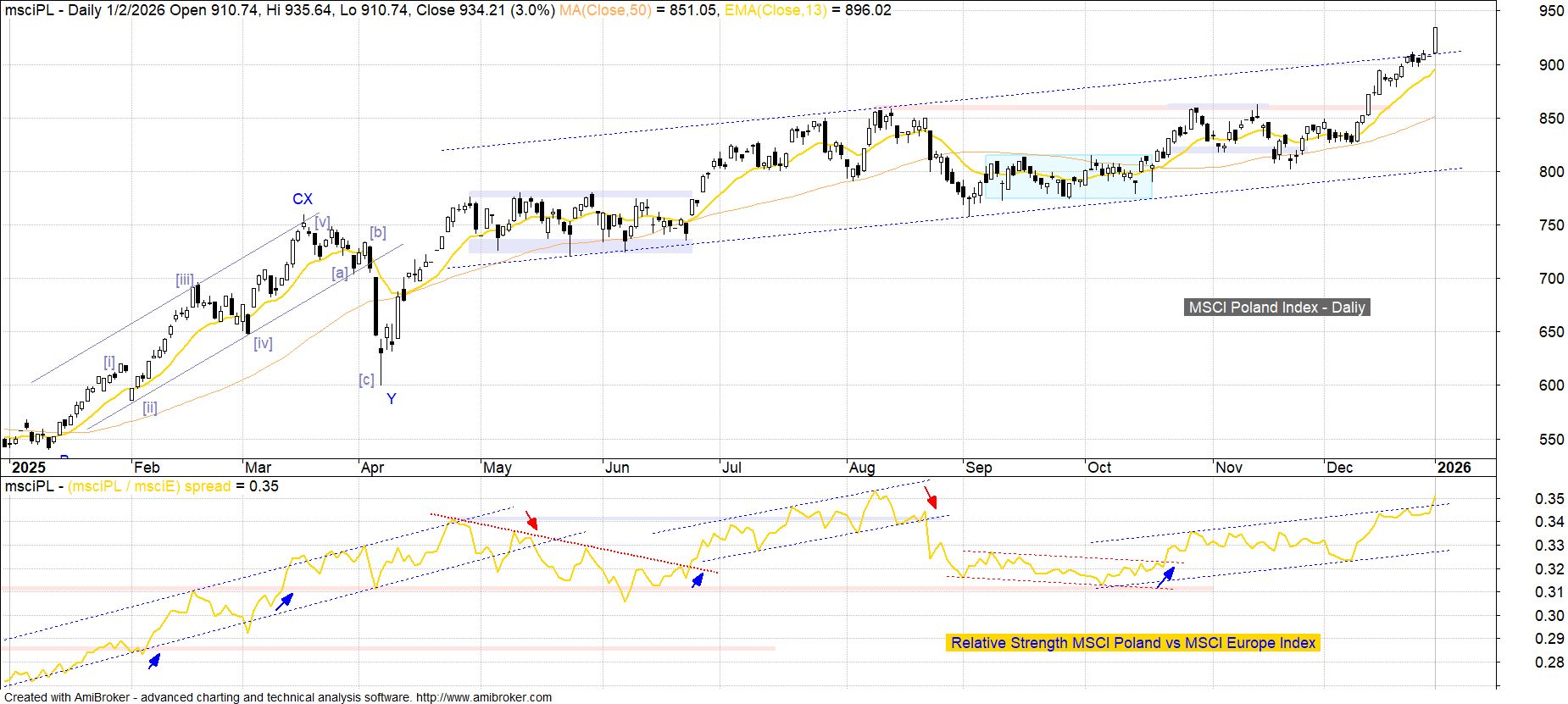Screen dimensions: 1568x704
Task: Click the Y wave label below April low
Action: pos(392,399)
